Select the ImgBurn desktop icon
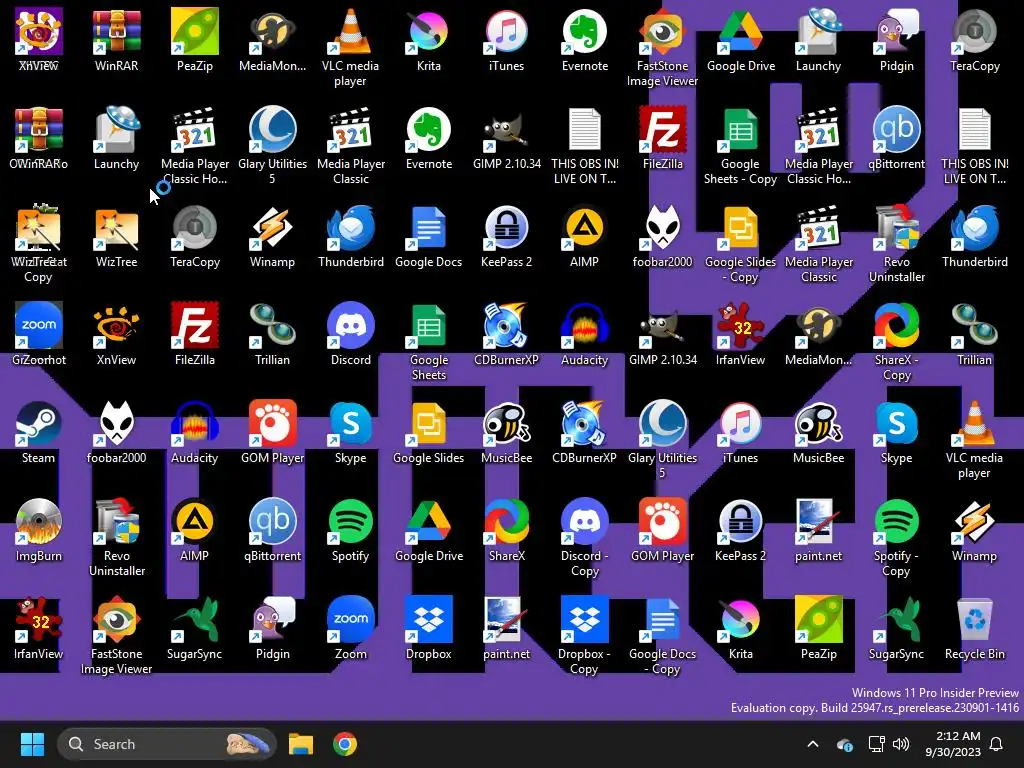This screenshot has height=768, width=1024. click(39, 530)
